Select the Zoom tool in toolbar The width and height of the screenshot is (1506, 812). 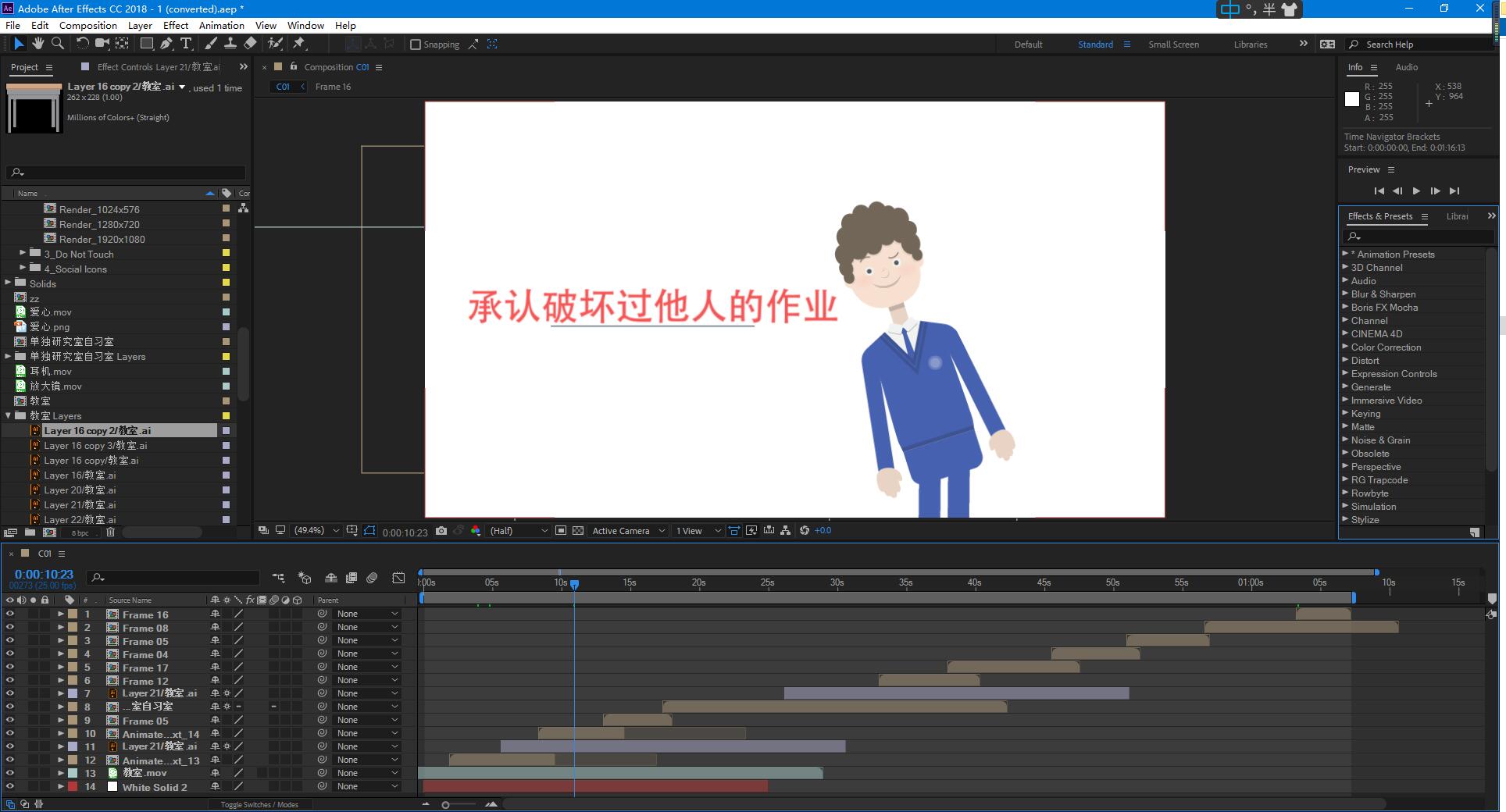pos(57,44)
